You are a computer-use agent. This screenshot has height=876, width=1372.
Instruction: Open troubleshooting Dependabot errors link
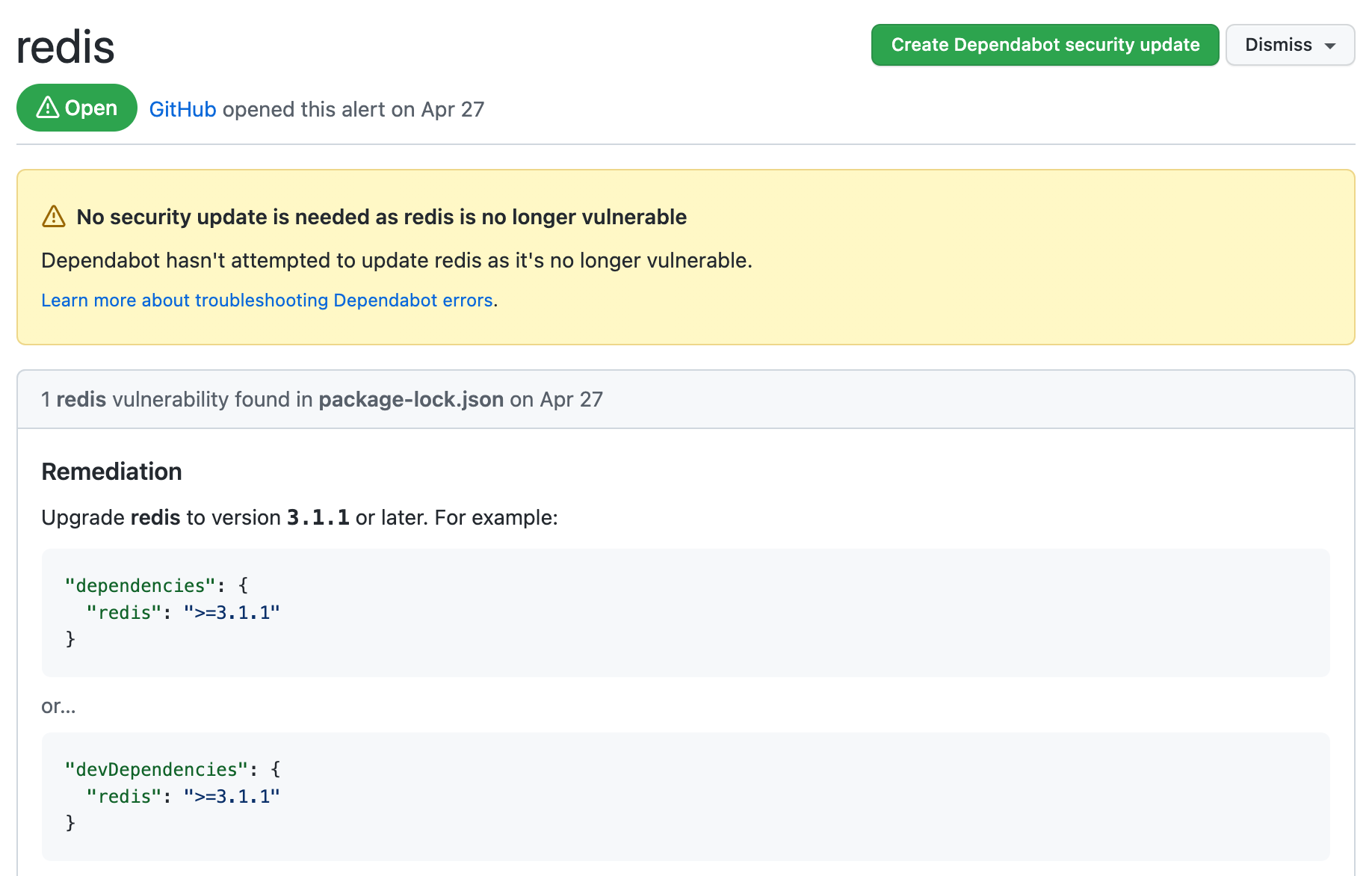pyautogui.click(x=267, y=300)
